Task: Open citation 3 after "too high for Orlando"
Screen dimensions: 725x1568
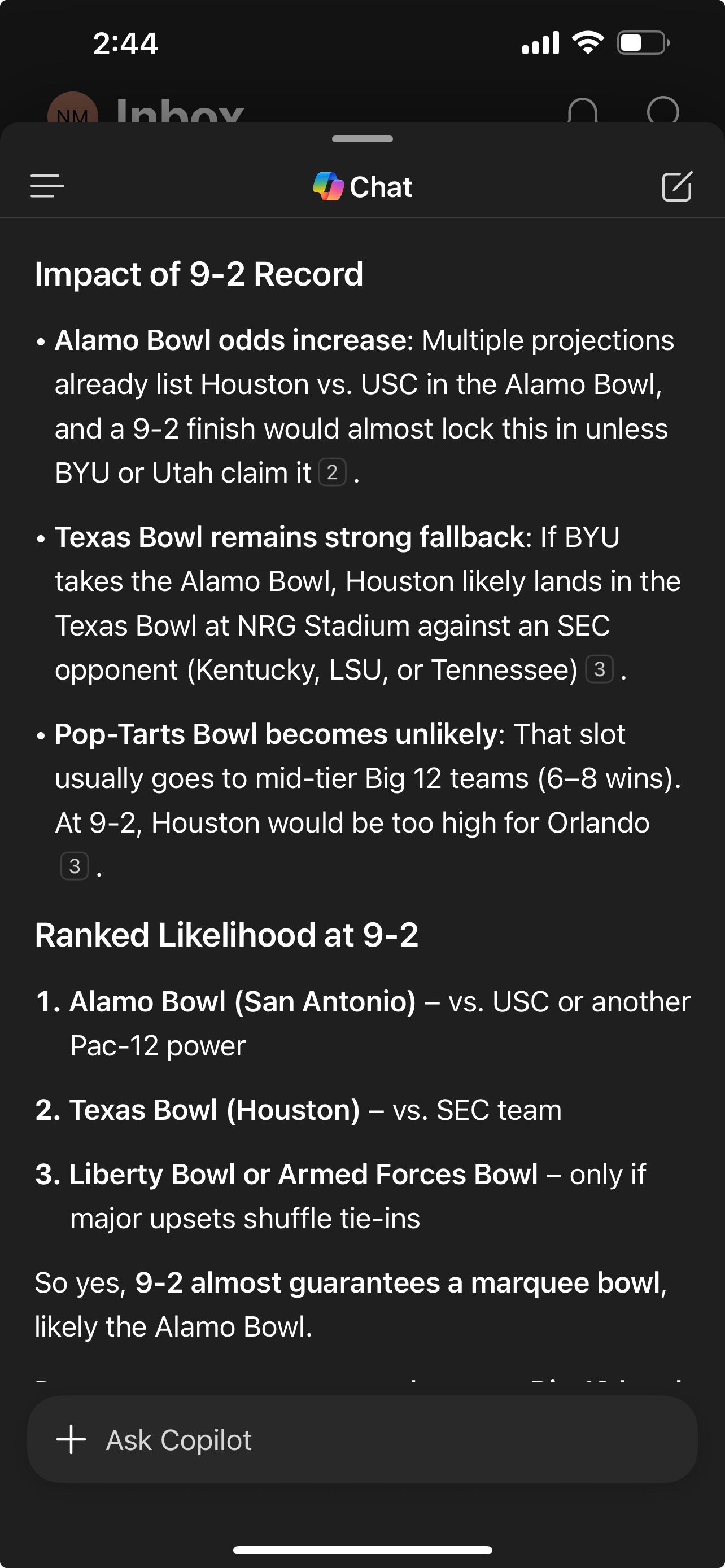Action: (x=75, y=866)
